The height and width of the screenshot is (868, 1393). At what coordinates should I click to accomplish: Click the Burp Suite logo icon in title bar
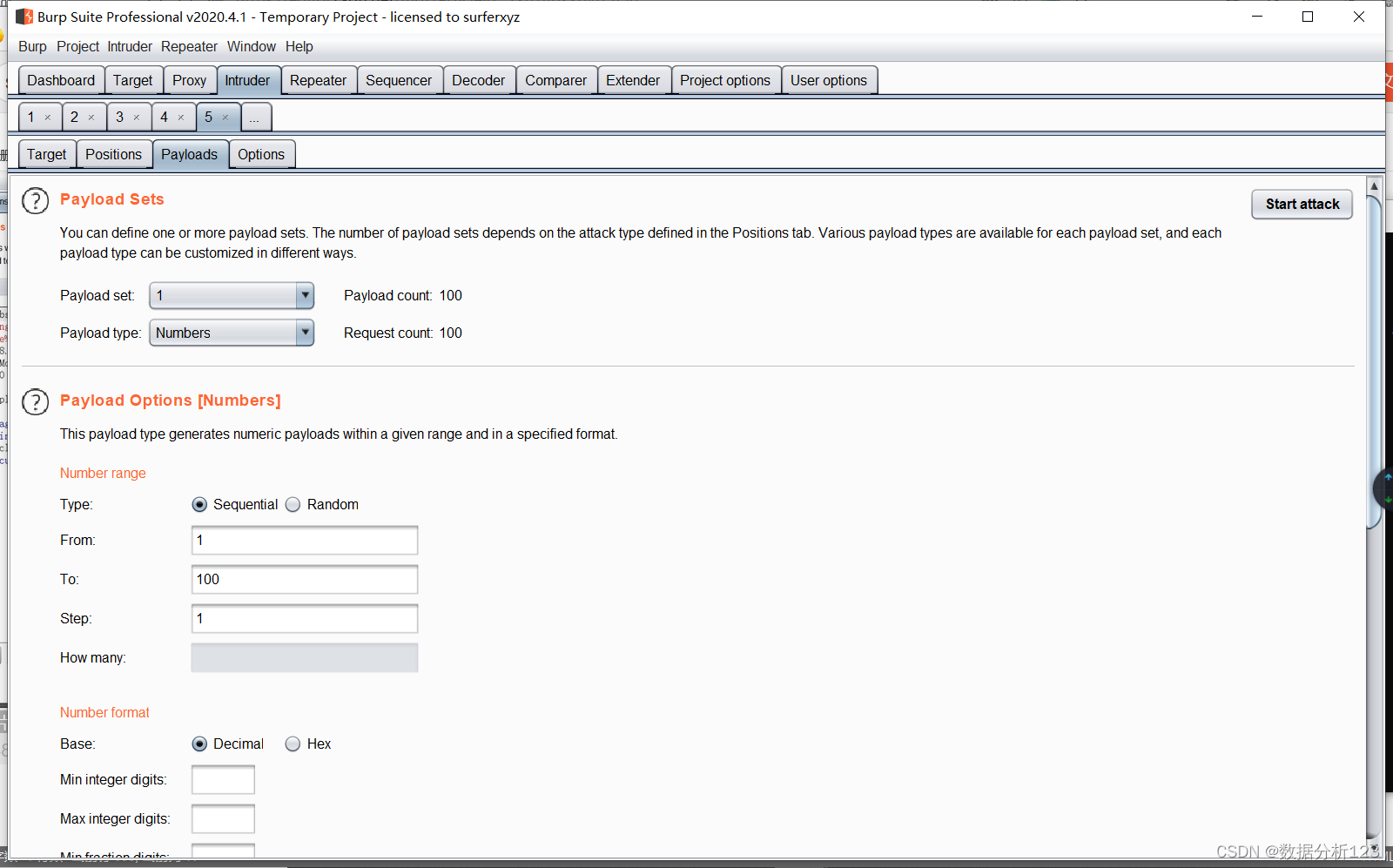(24, 17)
